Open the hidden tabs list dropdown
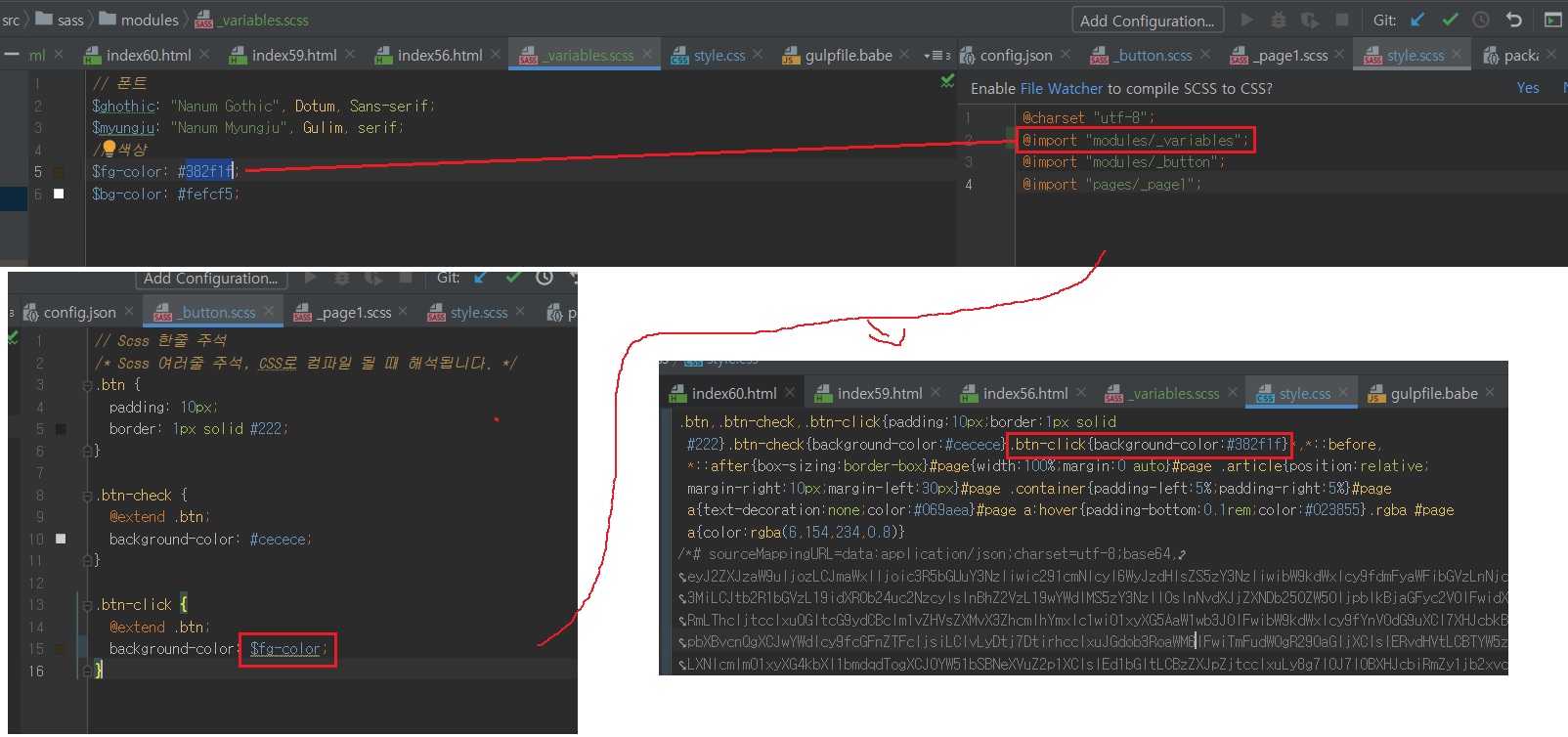The image size is (1568, 737). click(x=936, y=56)
